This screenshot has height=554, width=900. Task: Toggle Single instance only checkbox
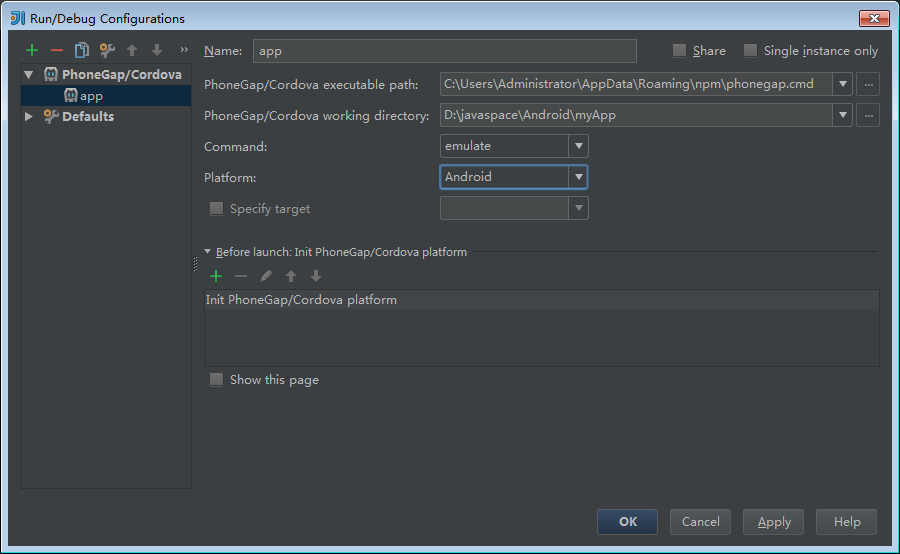[x=750, y=51]
